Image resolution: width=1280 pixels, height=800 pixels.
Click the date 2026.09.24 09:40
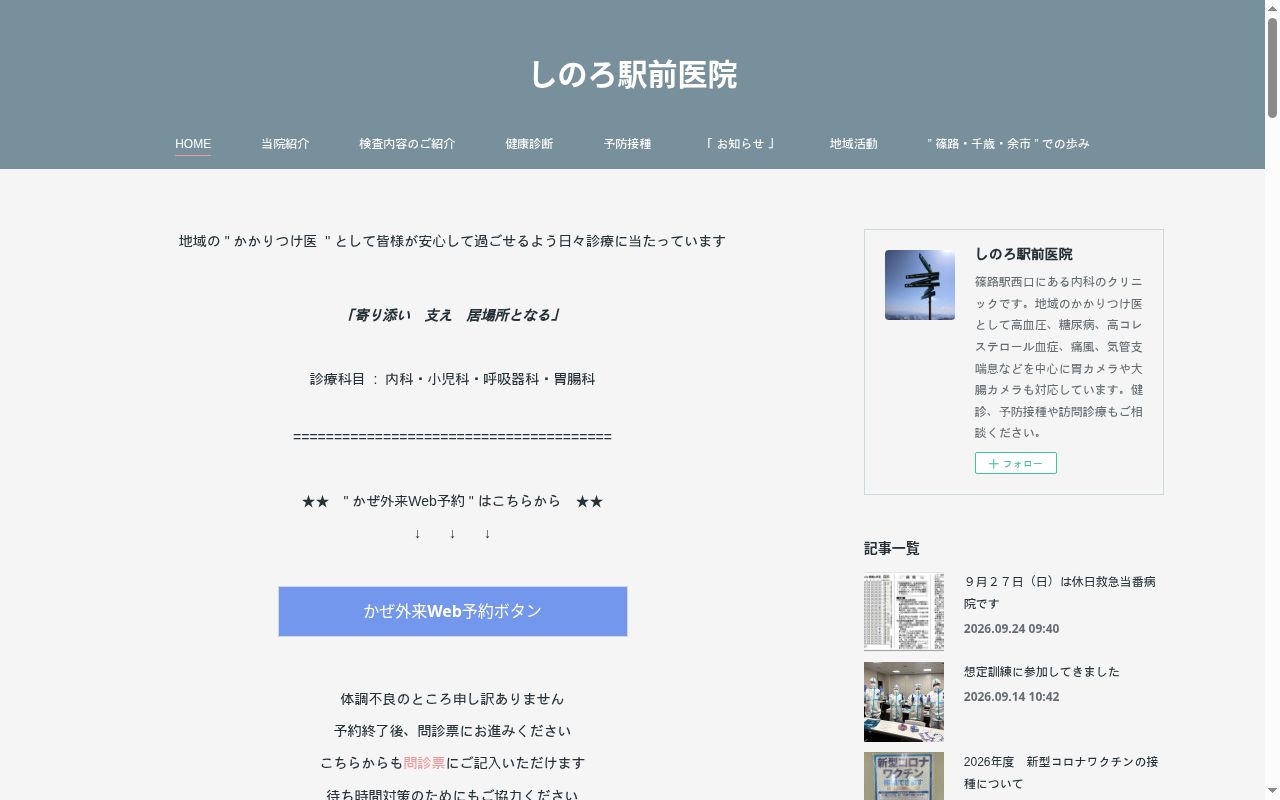tap(1011, 629)
